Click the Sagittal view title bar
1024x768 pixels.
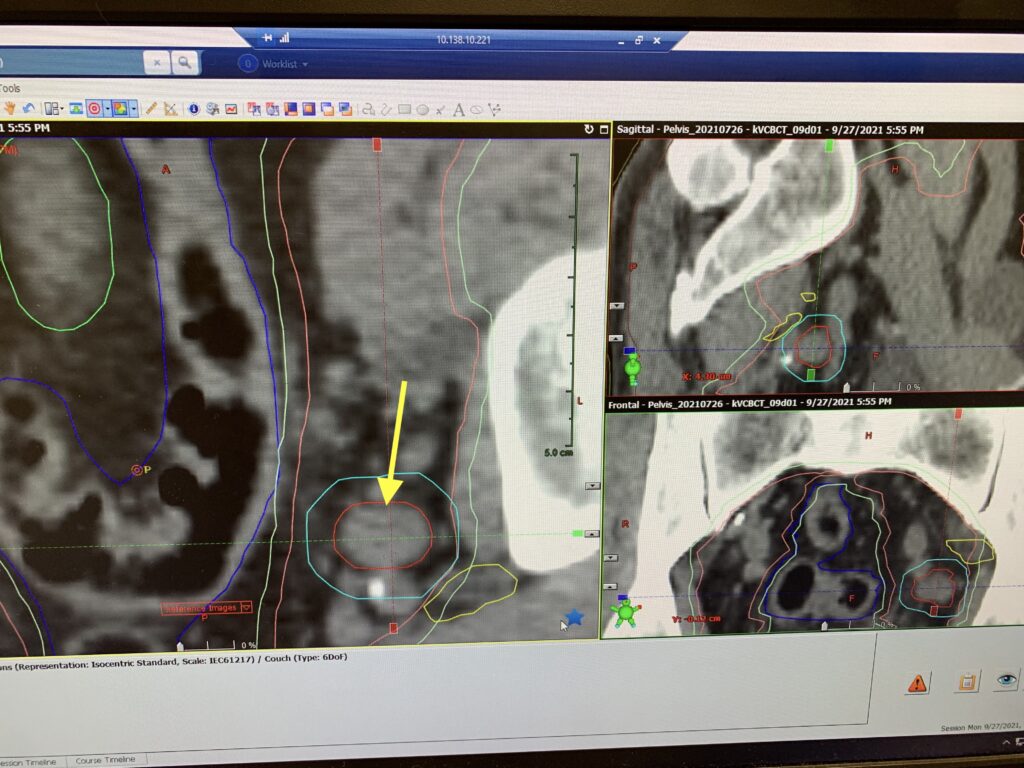click(818, 130)
